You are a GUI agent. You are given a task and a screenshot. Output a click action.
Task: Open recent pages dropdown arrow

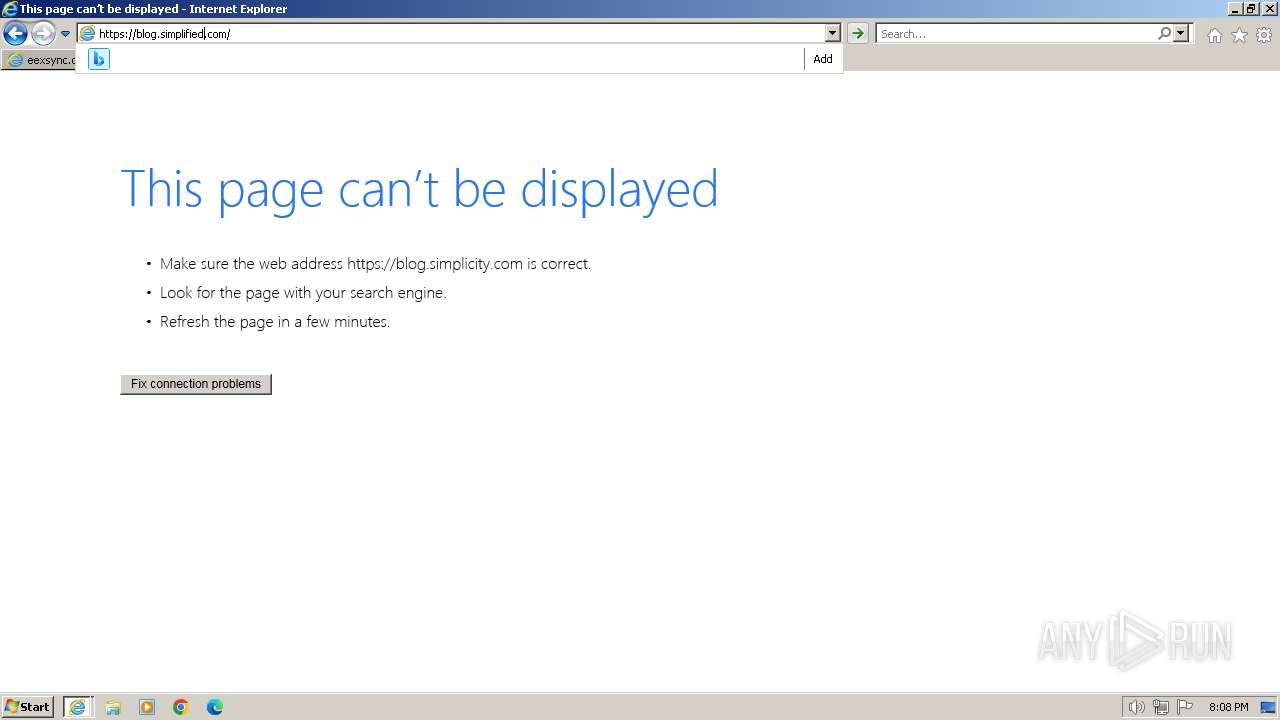[x=65, y=34]
